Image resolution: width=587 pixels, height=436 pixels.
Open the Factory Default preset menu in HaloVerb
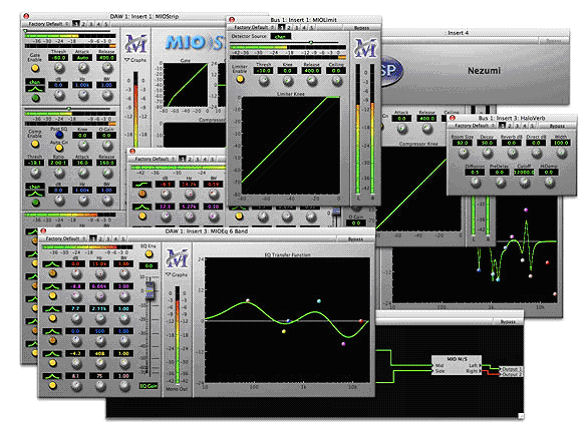coord(474,126)
